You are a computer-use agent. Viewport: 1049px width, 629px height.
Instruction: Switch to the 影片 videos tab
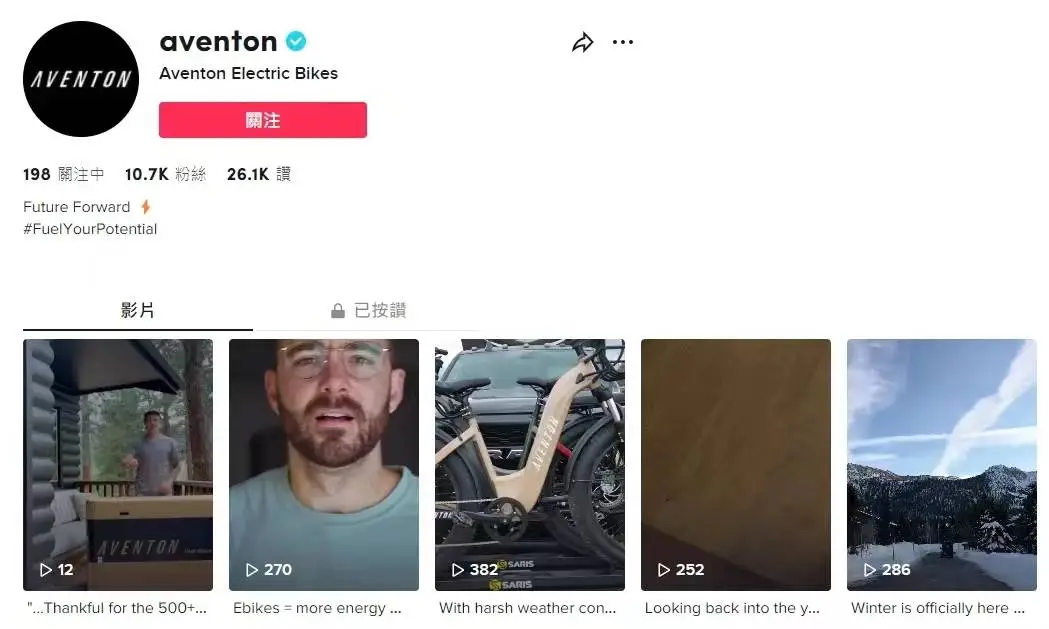point(138,310)
